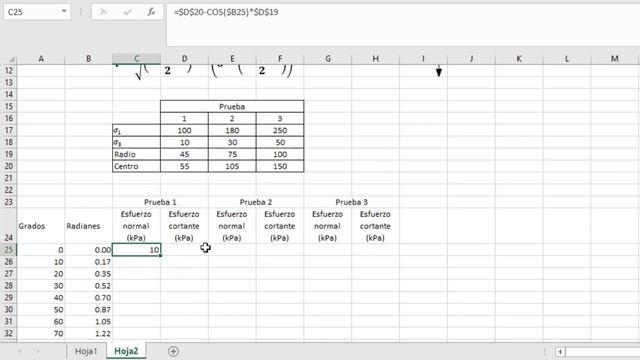The width and height of the screenshot is (640, 360).
Task: Select row 17 header
Action: [x=9, y=130]
